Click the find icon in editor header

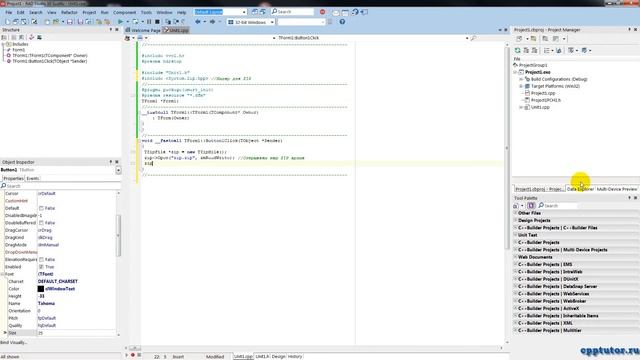click(473, 38)
